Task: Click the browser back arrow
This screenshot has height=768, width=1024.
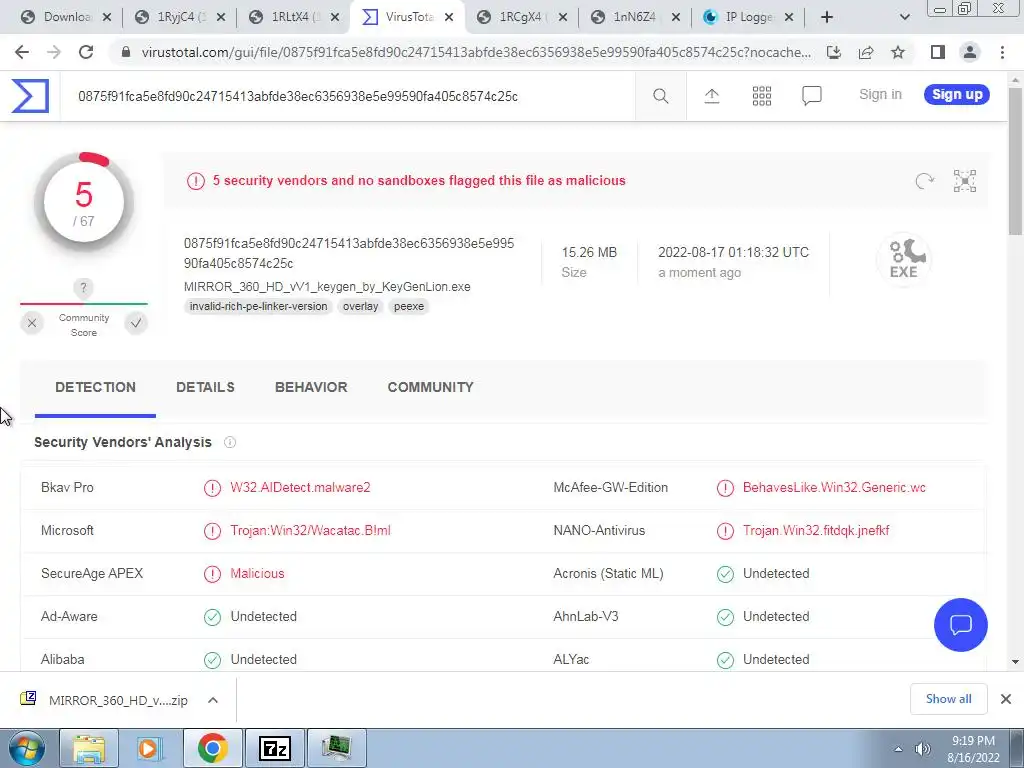Action: pos(22,52)
